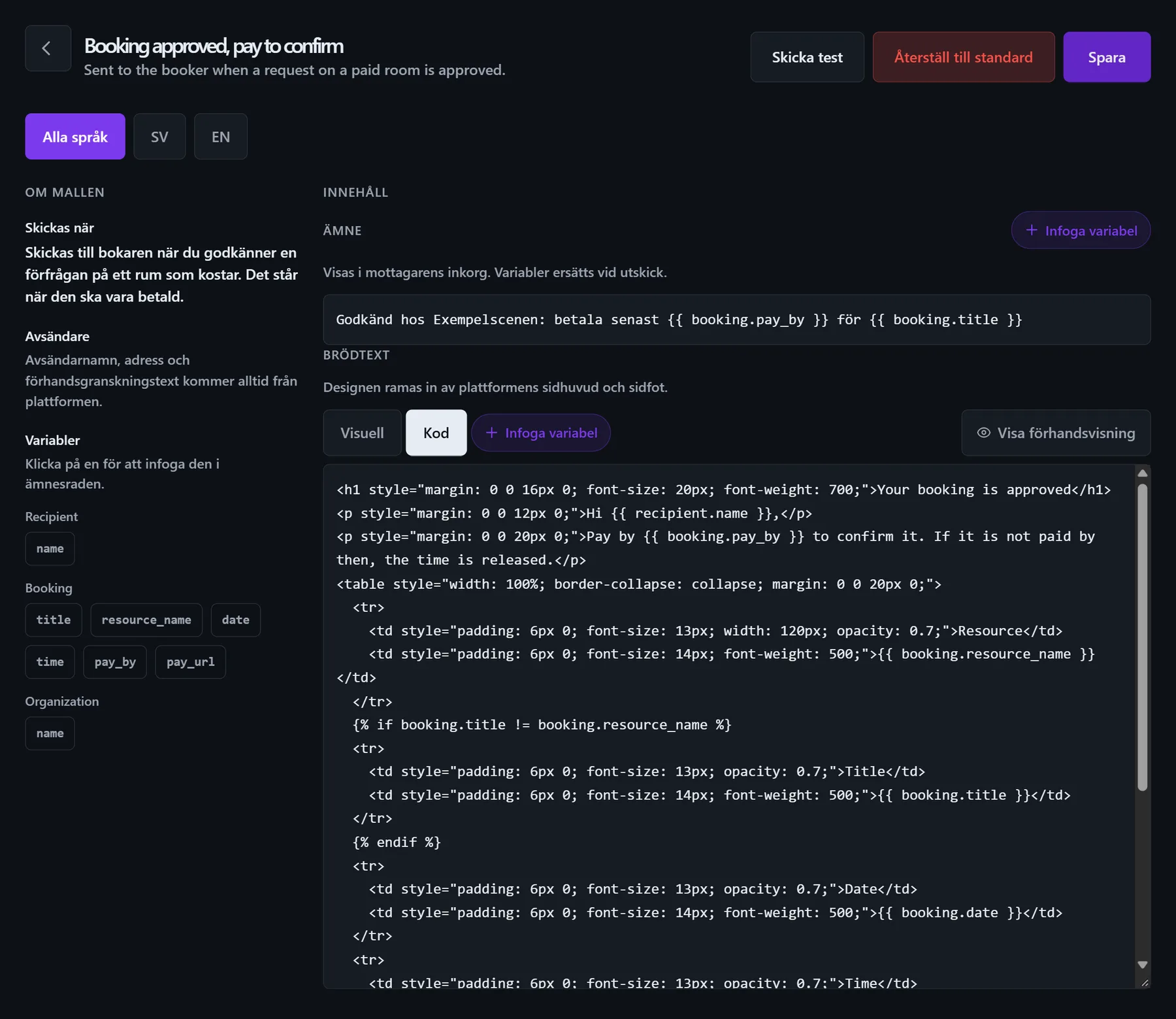Viewport: 1176px width, 1019px height.
Task: Select the Kod editor mode
Action: (x=436, y=433)
